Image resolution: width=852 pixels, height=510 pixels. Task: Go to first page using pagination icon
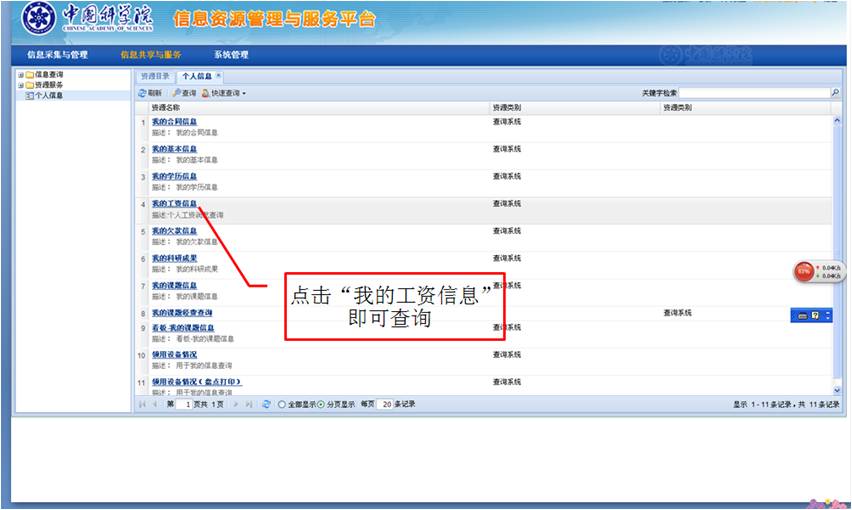coord(142,404)
